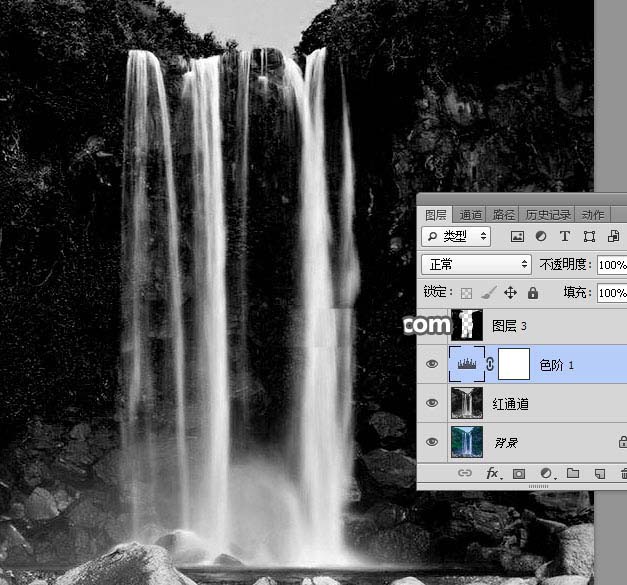This screenshot has width=627, height=585.
Task: Click the shape layer filter icon
Action: 589,237
